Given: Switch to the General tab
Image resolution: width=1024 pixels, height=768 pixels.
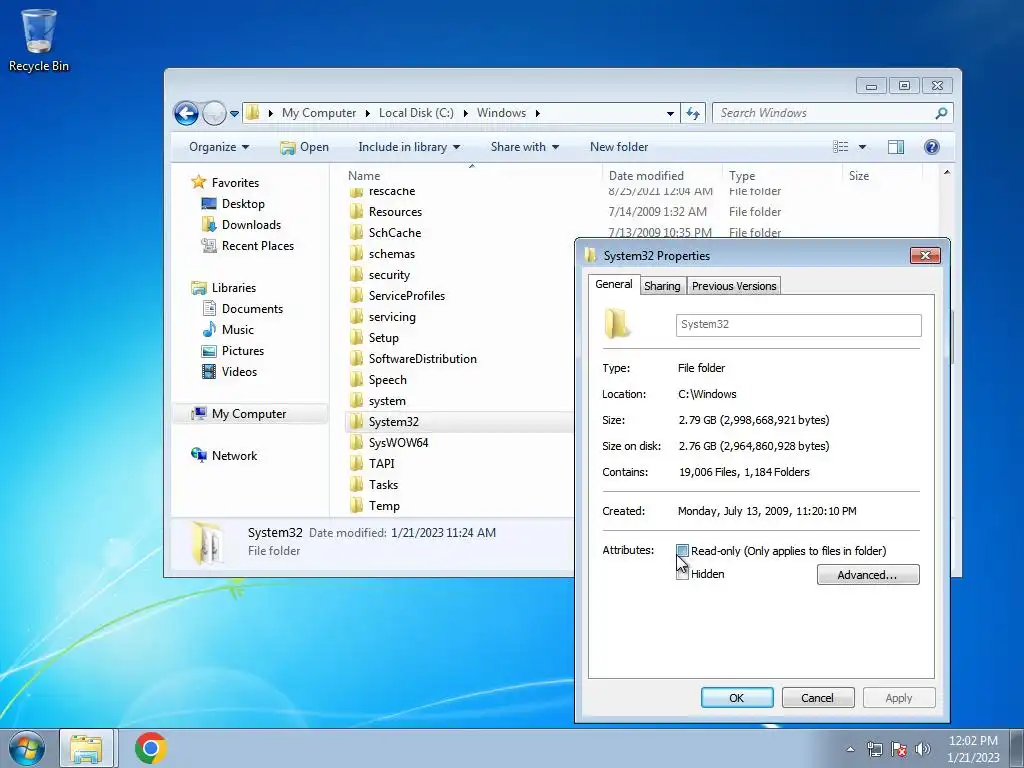Looking at the screenshot, I should coord(613,284).
